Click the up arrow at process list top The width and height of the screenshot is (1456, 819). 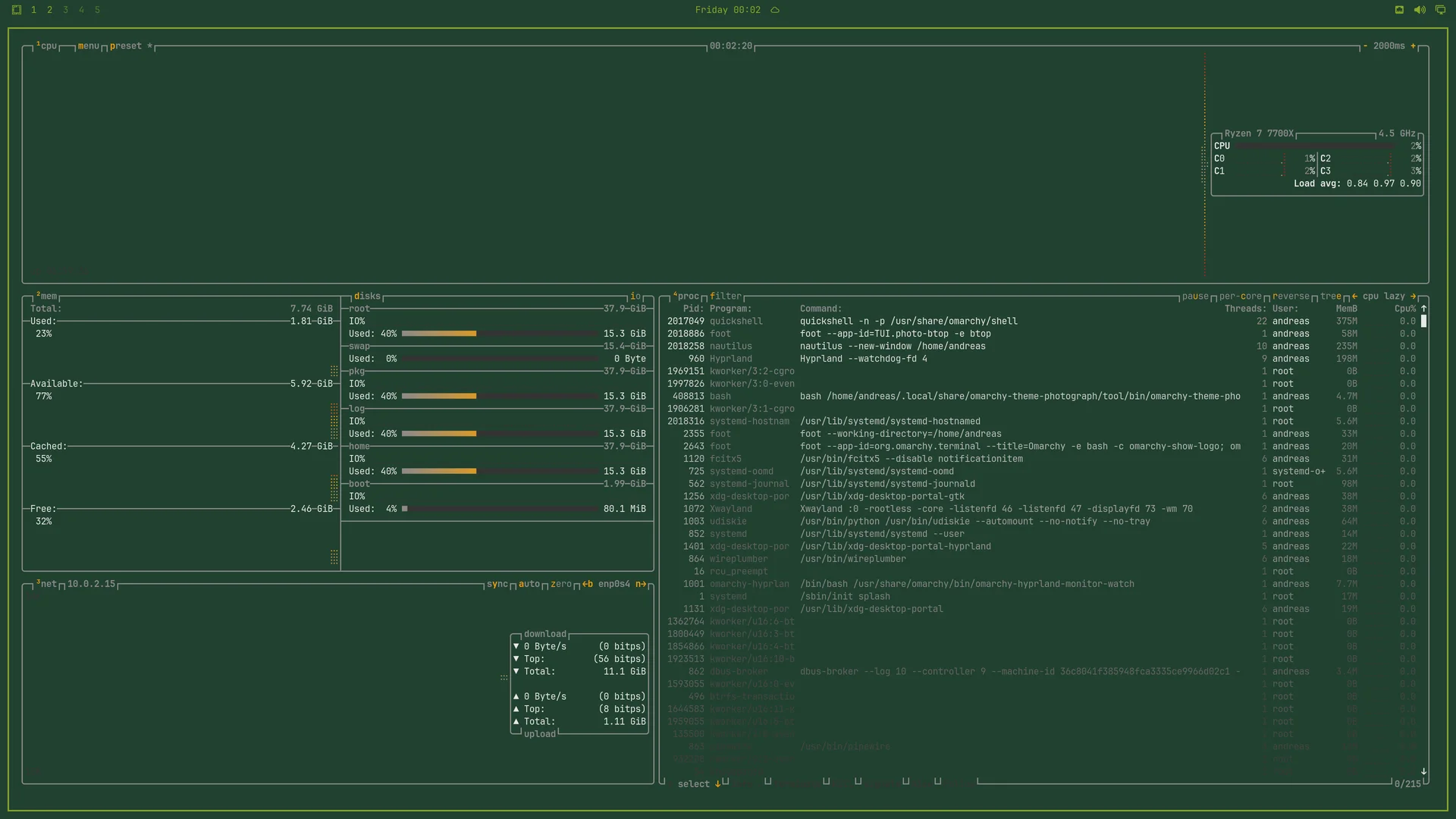(x=1423, y=309)
